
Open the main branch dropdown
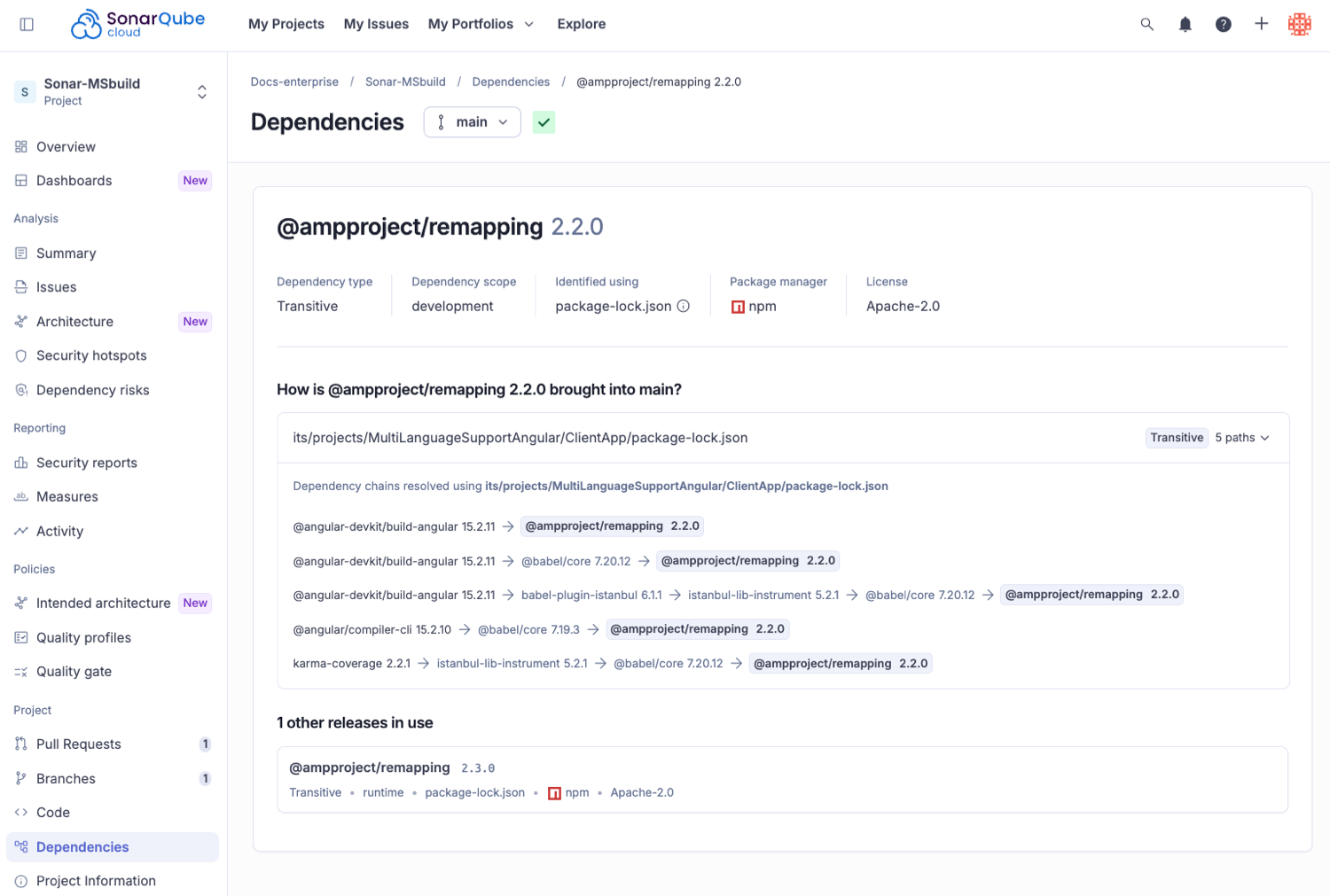[472, 122]
